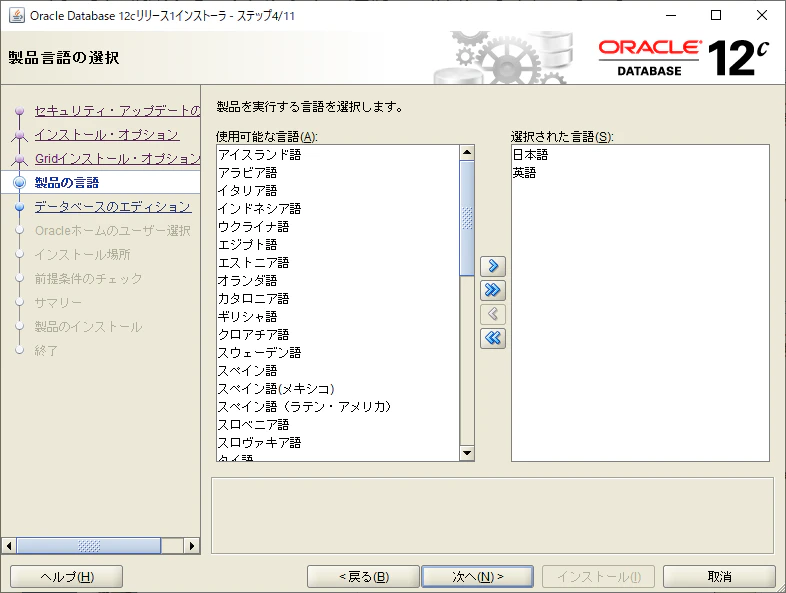
Task: Select 日本語 in selected languages
Action: [640, 155]
